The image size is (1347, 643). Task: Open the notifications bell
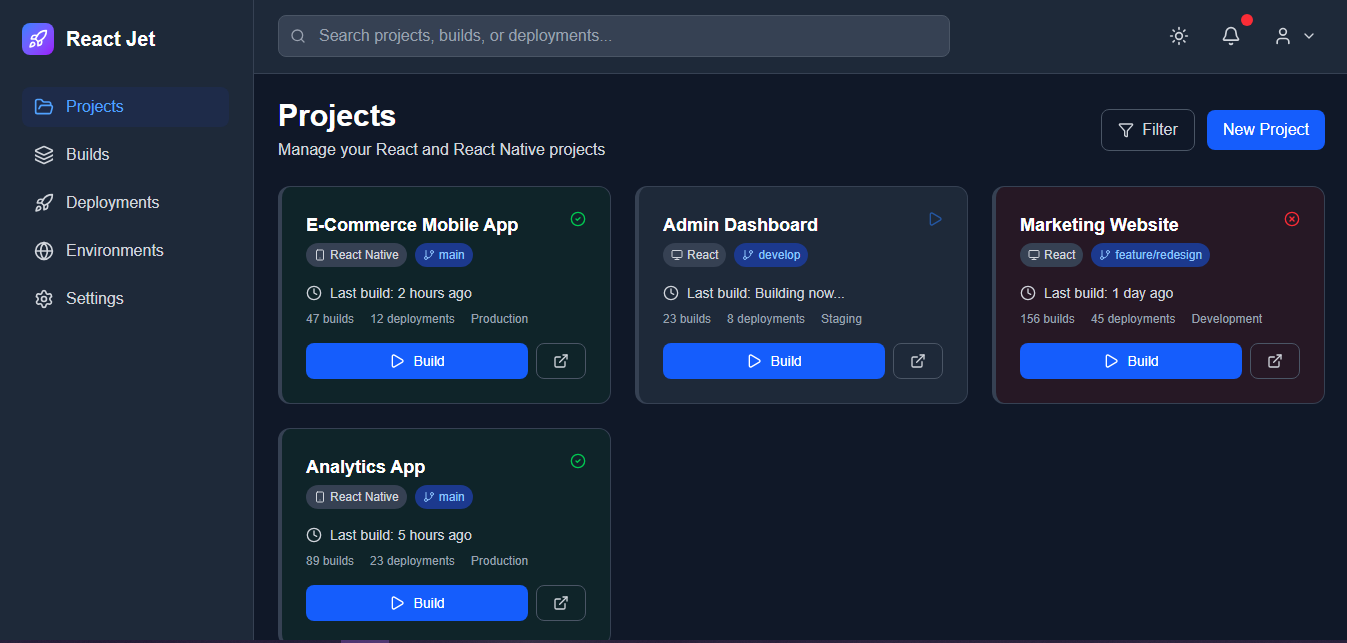tap(1231, 36)
